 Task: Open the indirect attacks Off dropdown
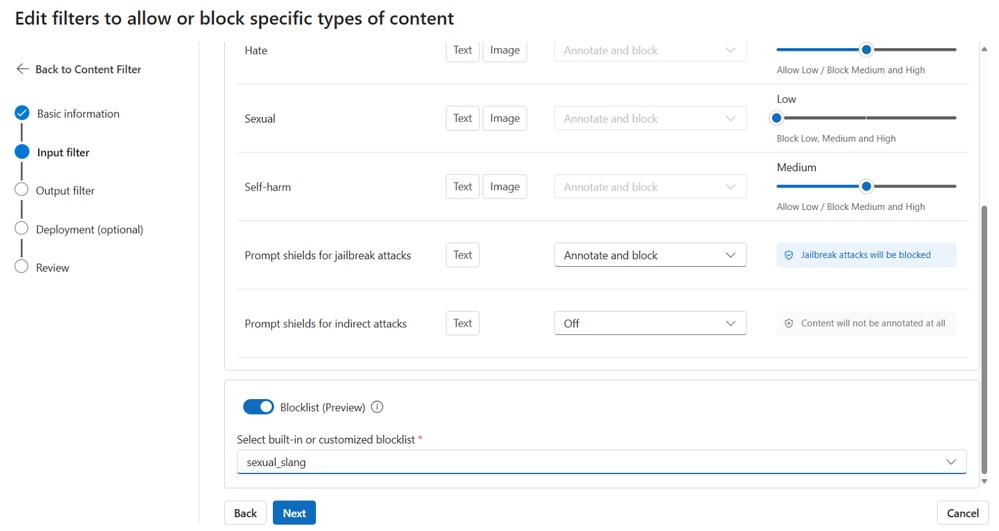(x=650, y=324)
